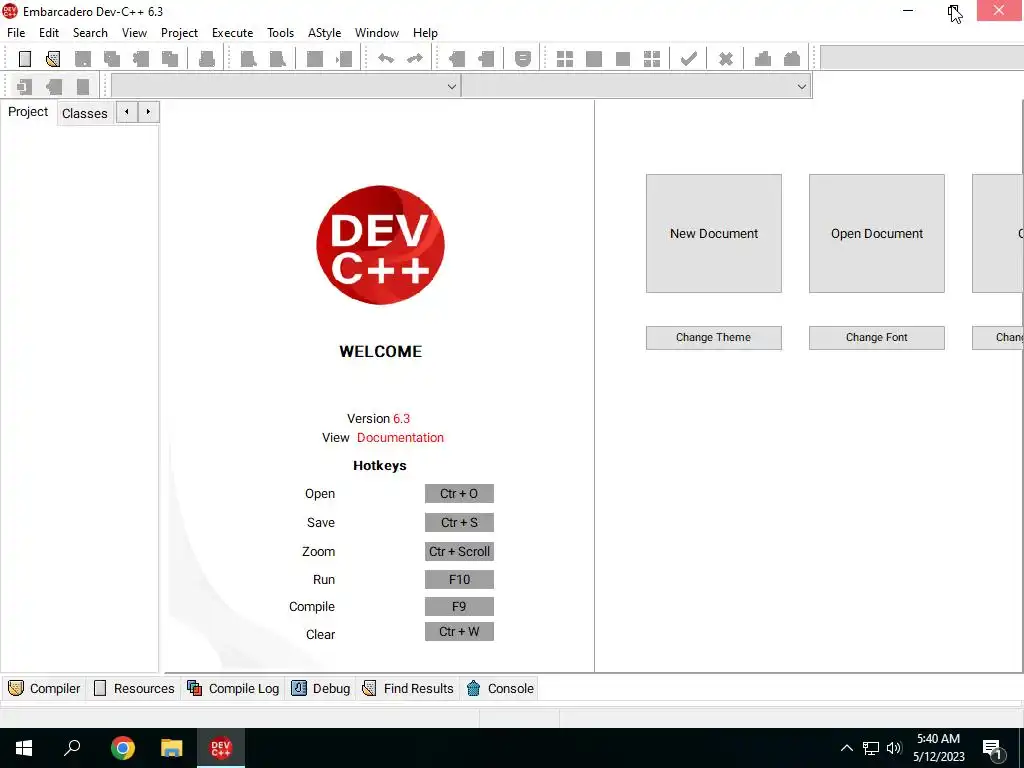Click the red 6.3 version link
The width and height of the screenshot is (1024, 768).
402,419
